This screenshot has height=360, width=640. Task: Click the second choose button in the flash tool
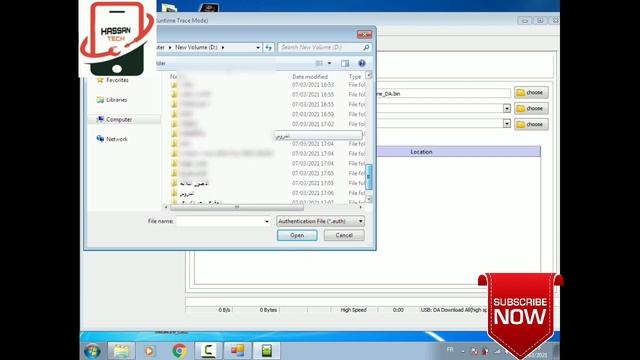(x=531, y=109)
